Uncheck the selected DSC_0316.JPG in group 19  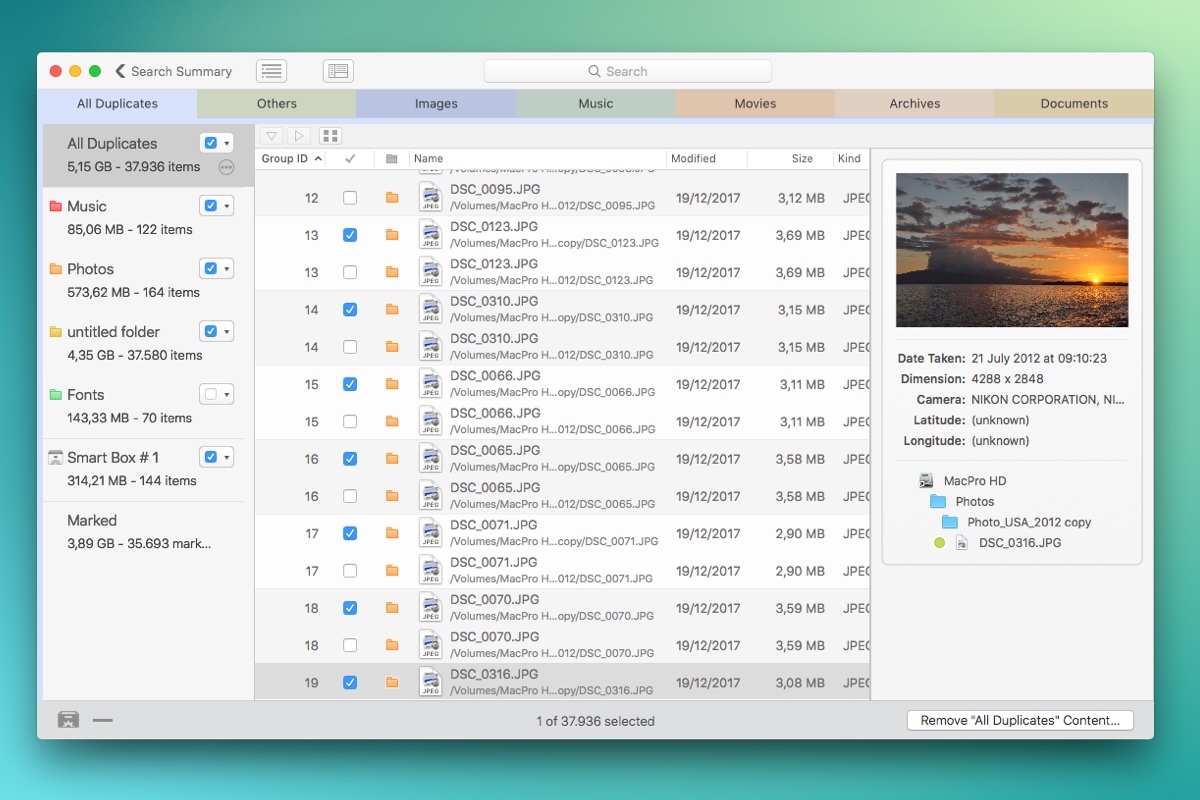pos(350,683)
